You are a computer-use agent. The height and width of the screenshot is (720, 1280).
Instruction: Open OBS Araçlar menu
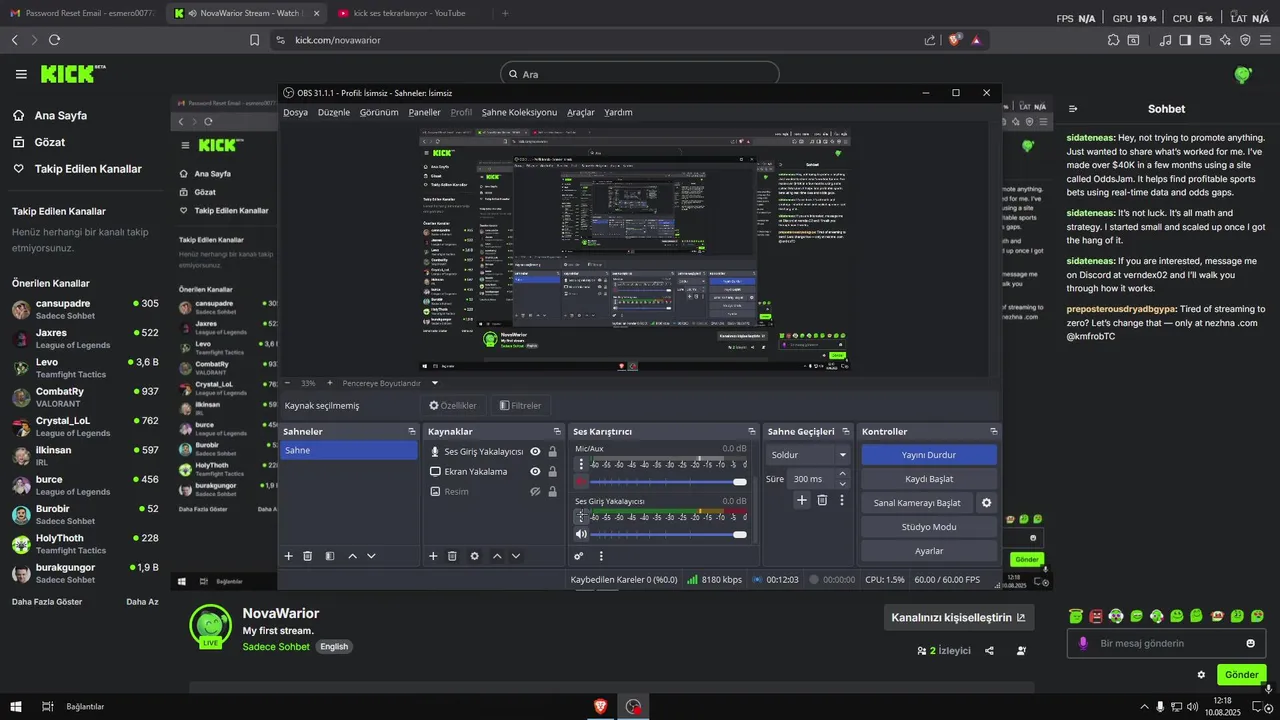coord(581,112)
